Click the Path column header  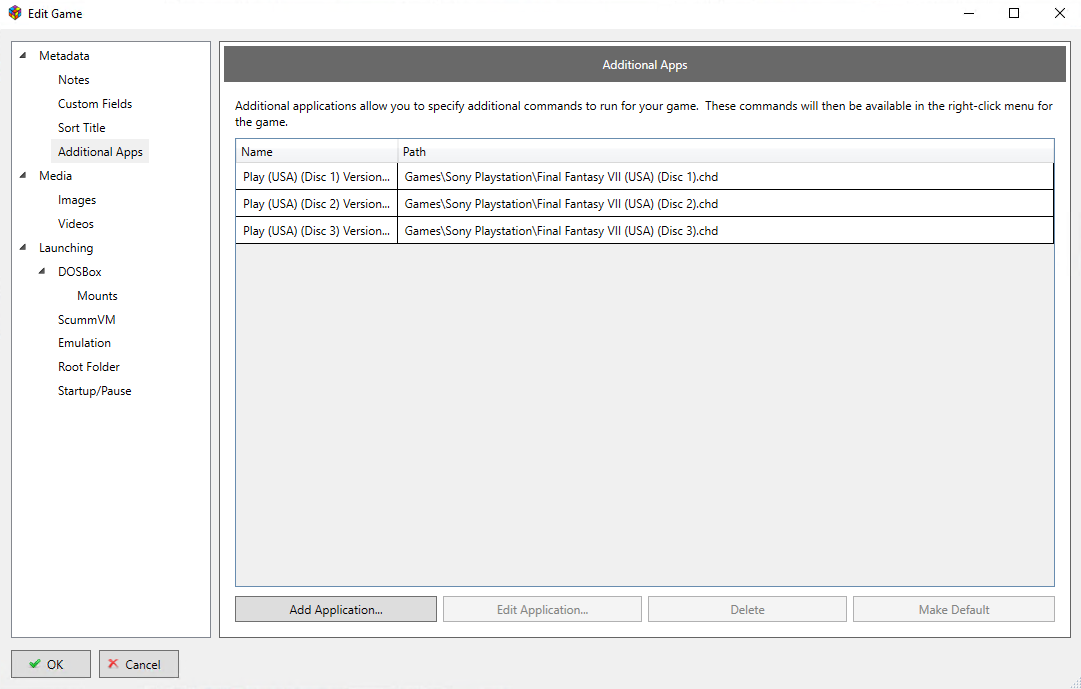(x=725, y=152)
